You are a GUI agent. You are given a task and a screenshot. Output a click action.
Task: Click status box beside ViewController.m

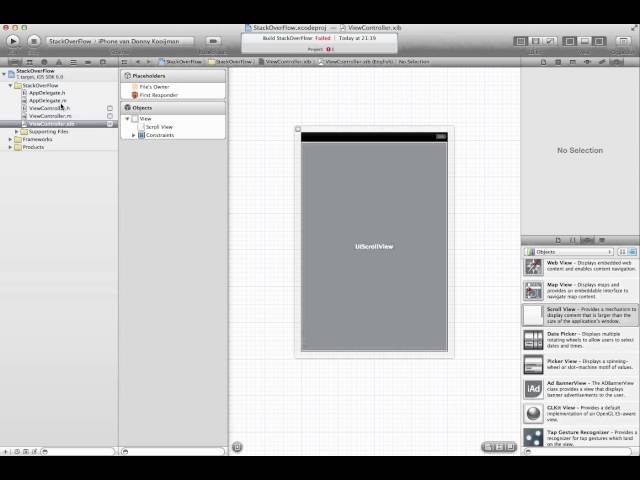(110, 116)
